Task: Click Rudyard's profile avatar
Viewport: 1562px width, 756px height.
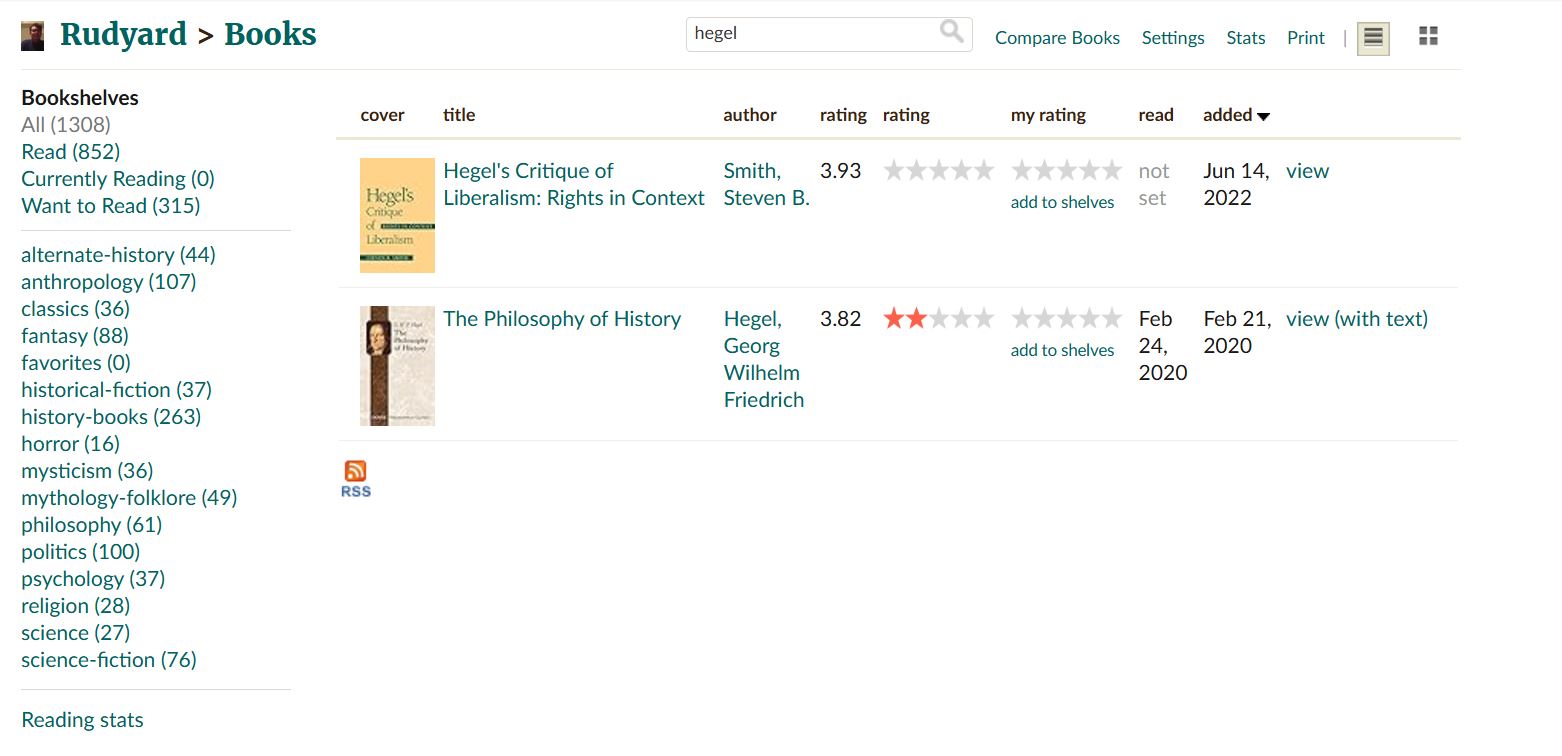Action: [32, 36]
